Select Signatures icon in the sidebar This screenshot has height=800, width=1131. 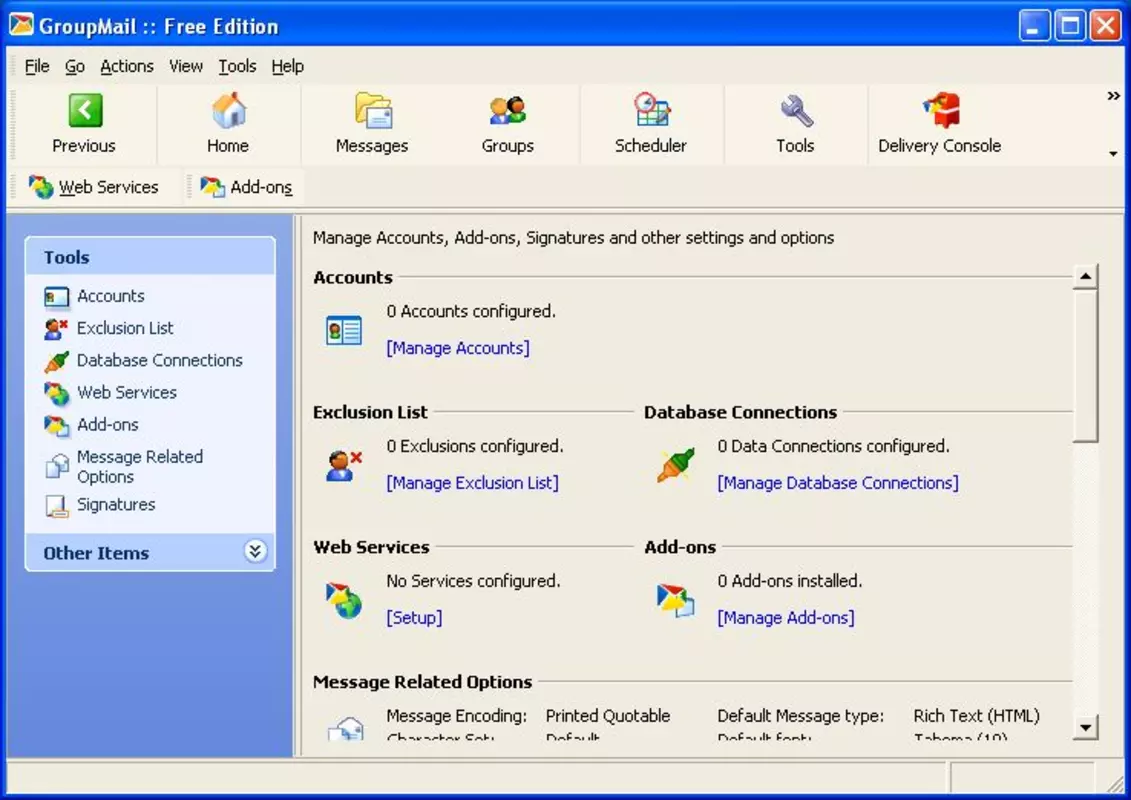56,506
